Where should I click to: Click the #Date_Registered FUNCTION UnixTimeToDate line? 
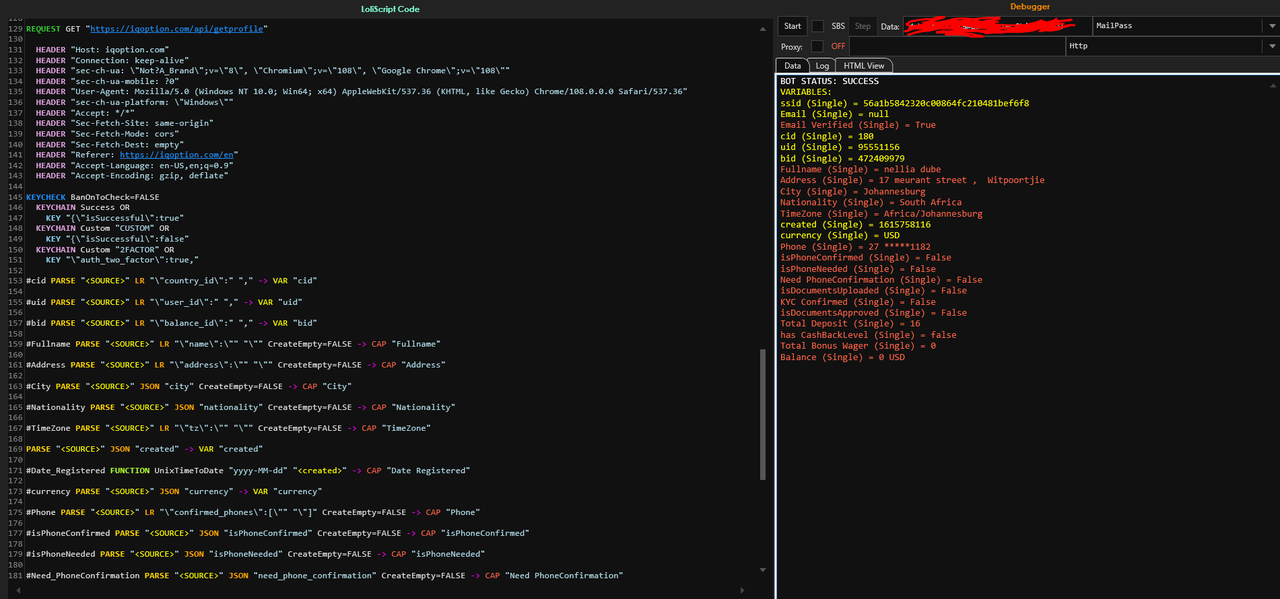(x=248, y=470)
